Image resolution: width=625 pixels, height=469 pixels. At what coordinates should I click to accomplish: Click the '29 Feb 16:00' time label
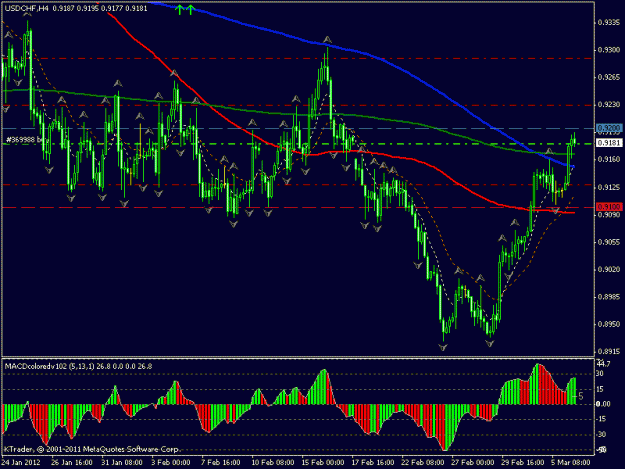pyautogui.click(x=523, y=463)
